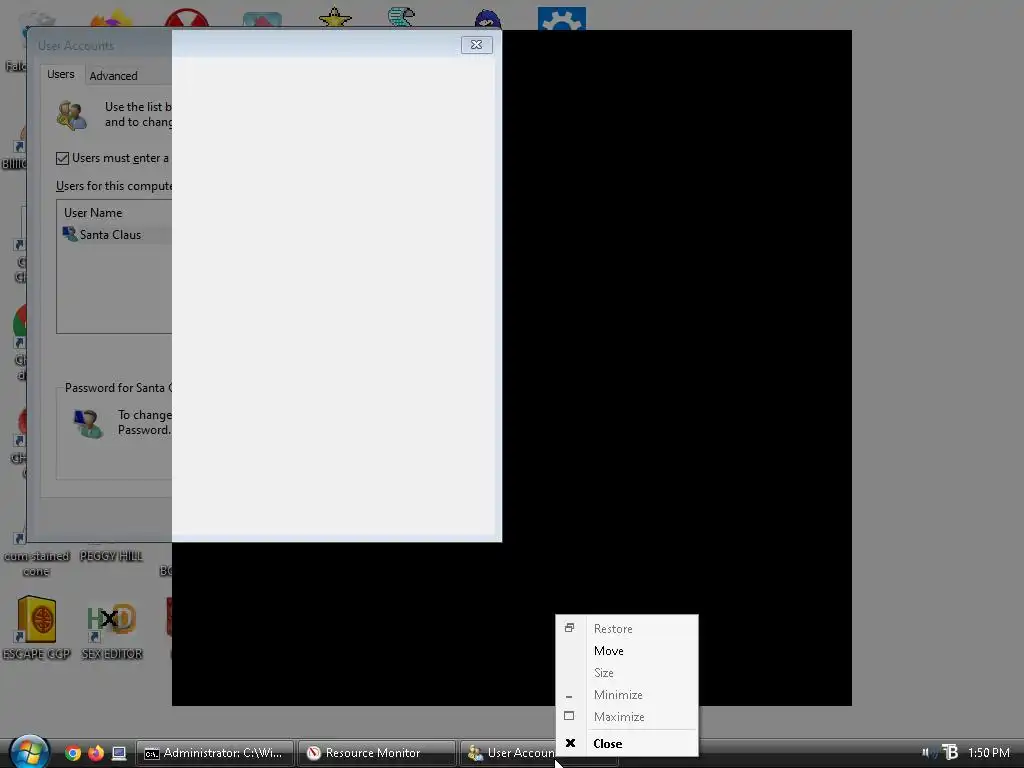Click the password user icon
This screenshot has width=1024, height=768.
click(88, 423)
